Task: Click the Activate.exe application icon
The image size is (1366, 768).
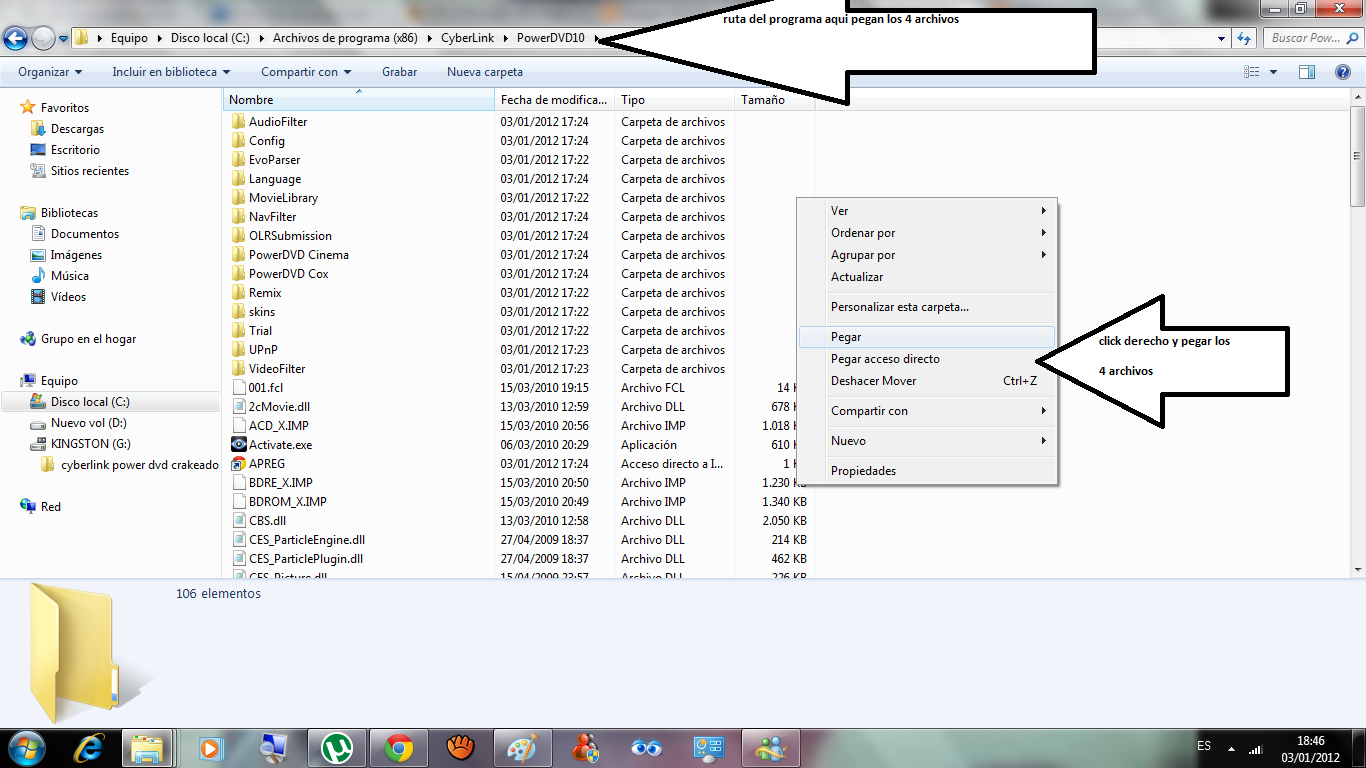Action: point(238,445)
